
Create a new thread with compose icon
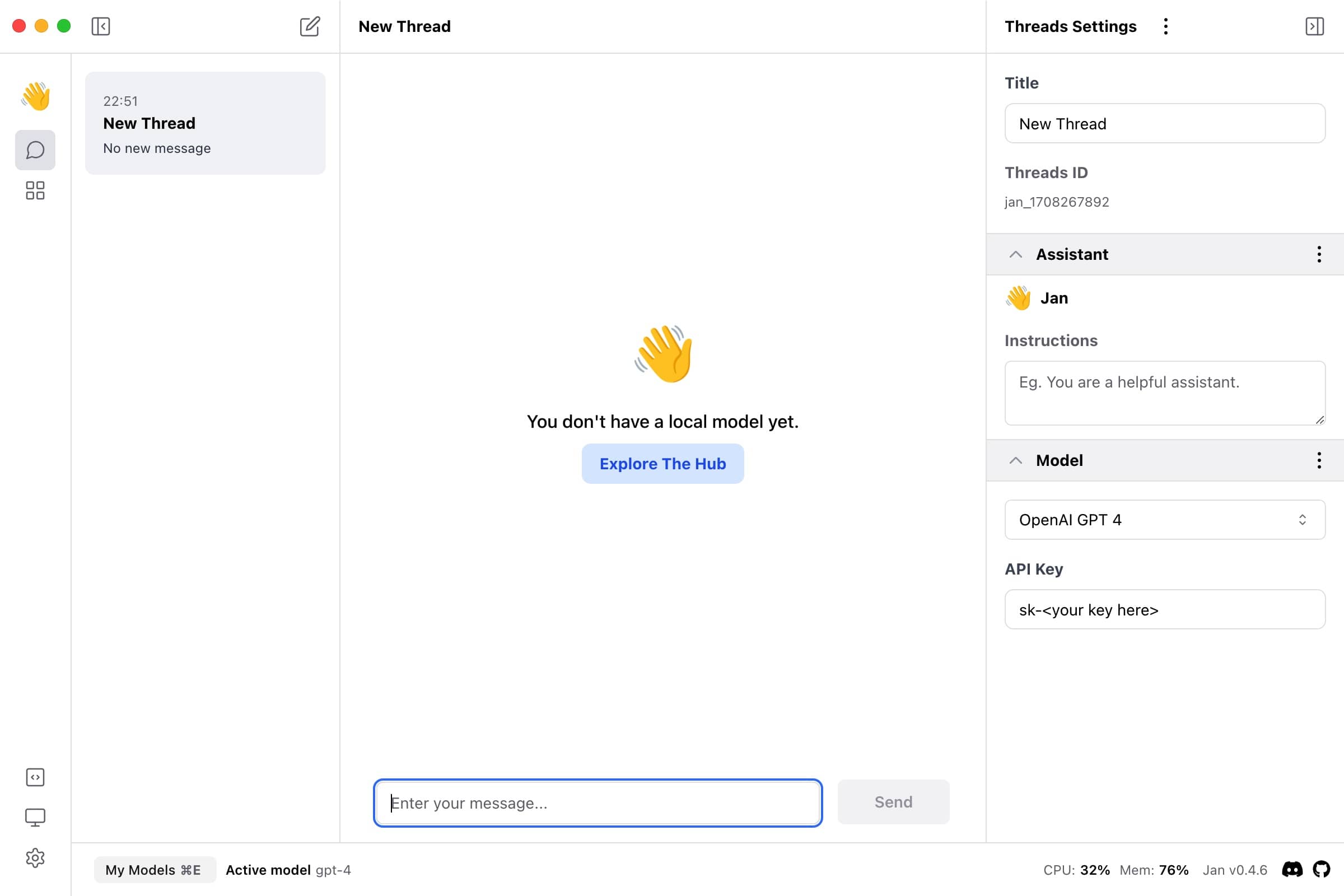[x=310, y=26]
